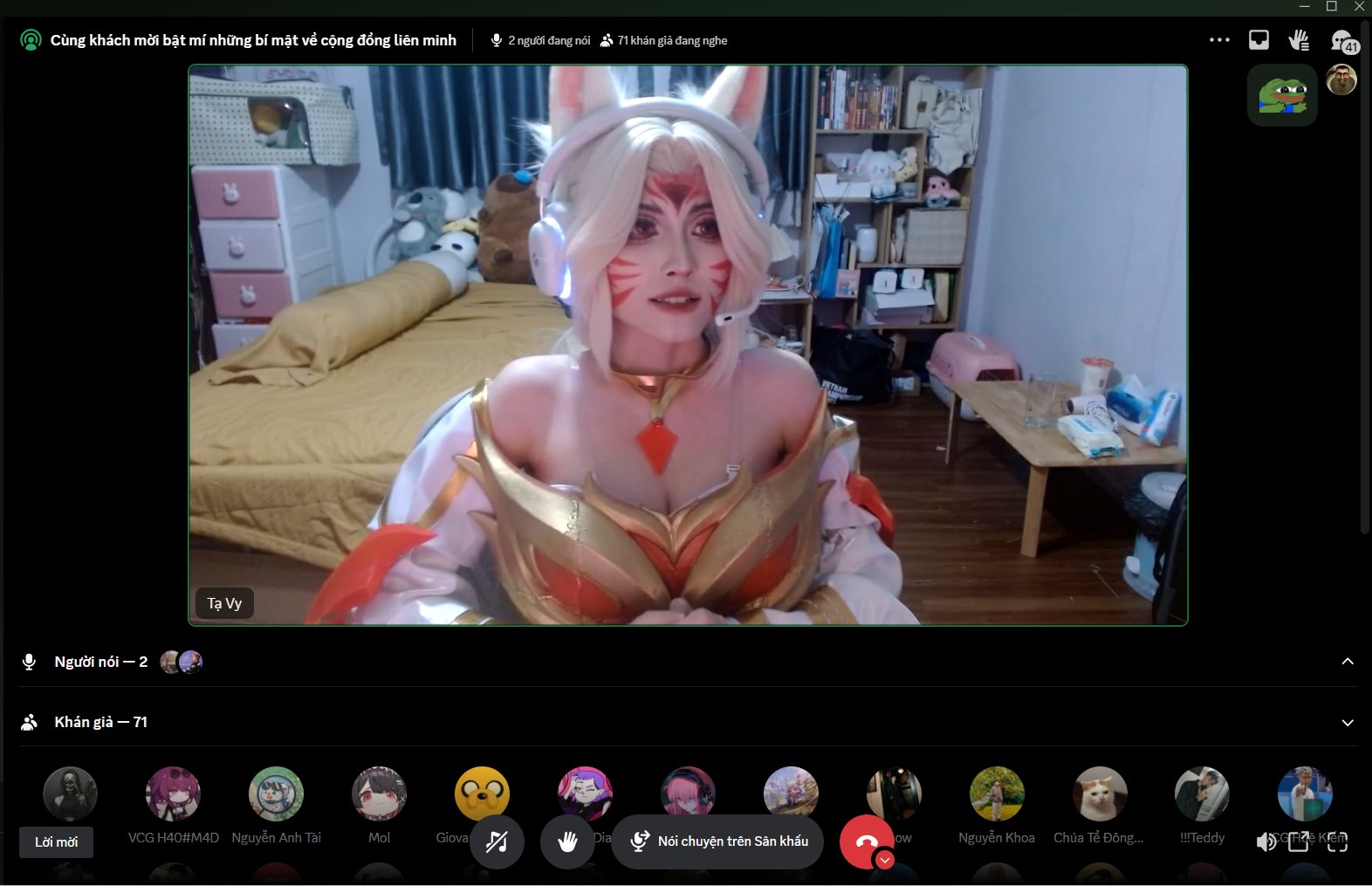Expand the Khán giả section chevron

pos(1348,723)
